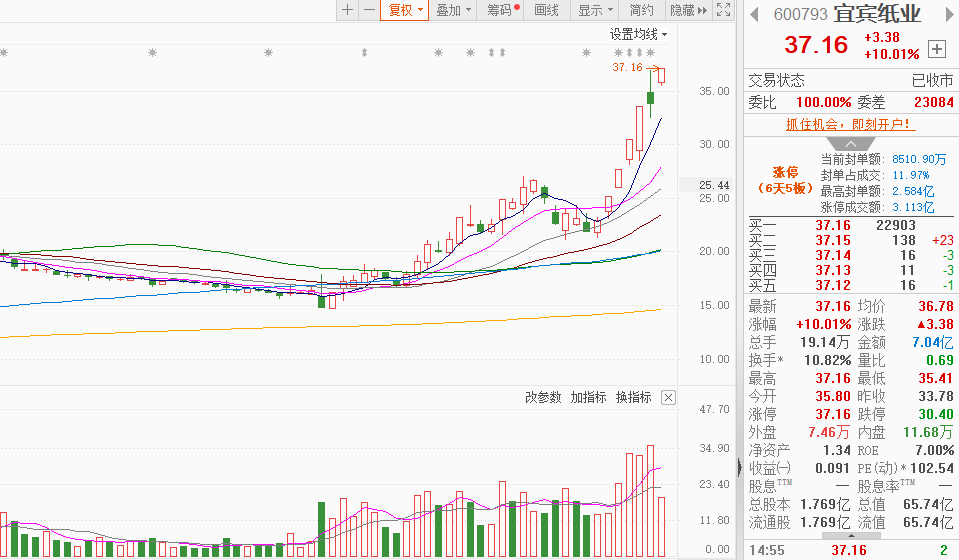
Task: Click the 已收市 trading status
Action: point(932,80)
